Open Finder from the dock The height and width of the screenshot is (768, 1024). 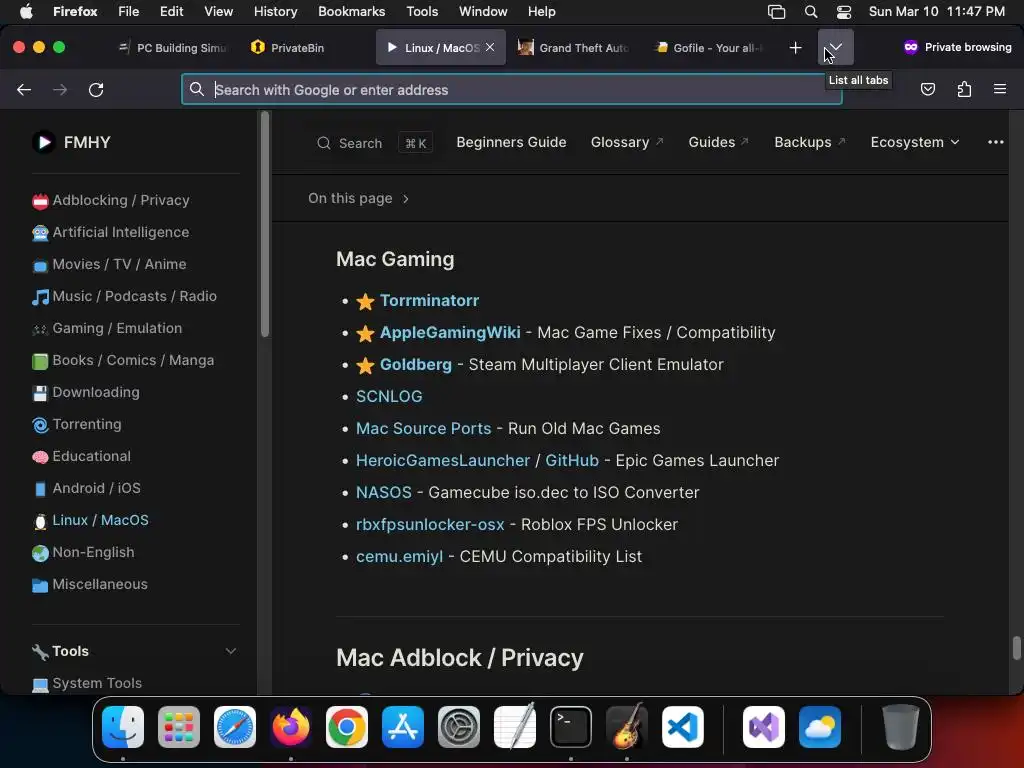pos(123,727)
